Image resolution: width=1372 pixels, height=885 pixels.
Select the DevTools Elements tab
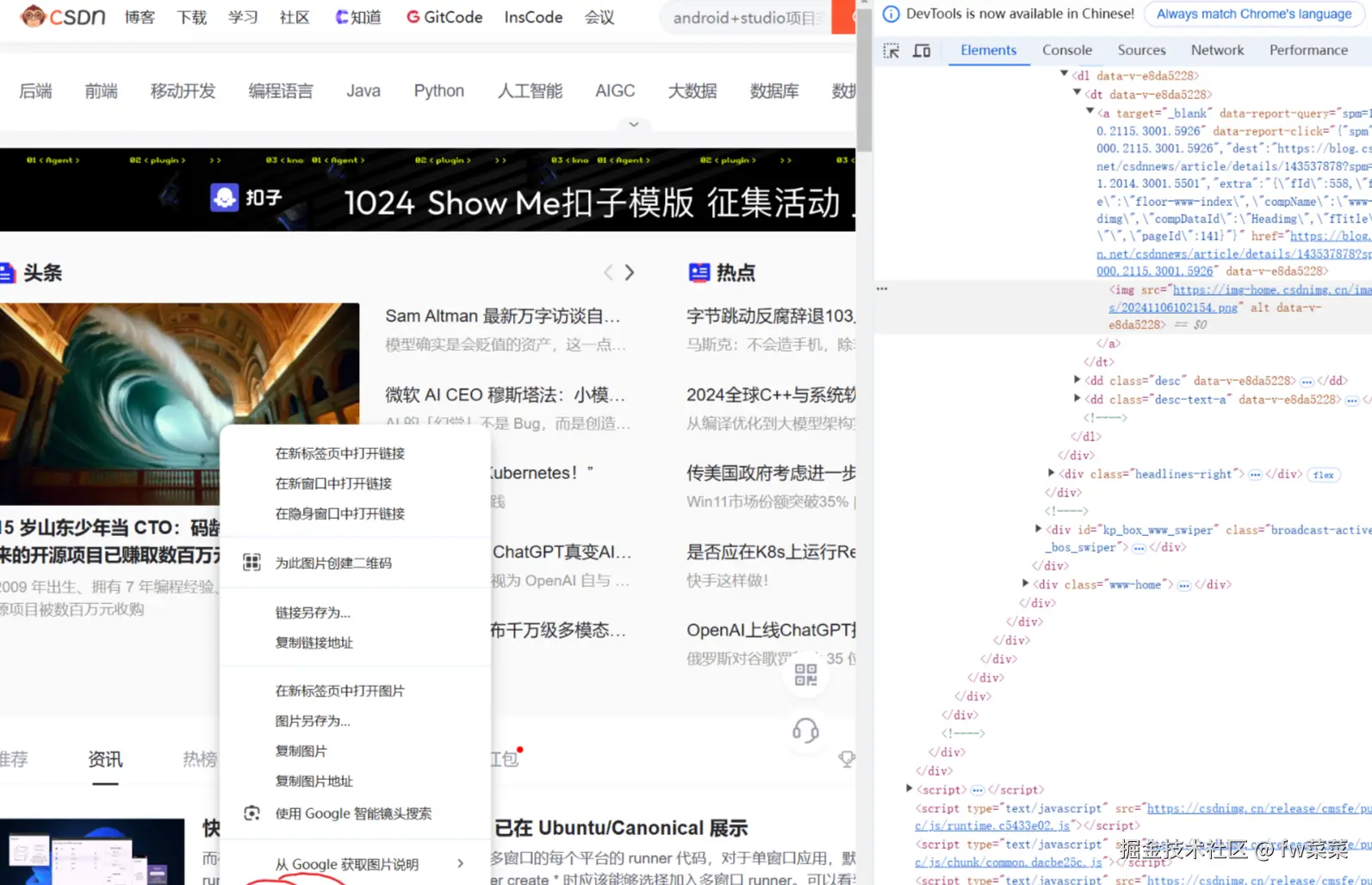click(988, 50)
